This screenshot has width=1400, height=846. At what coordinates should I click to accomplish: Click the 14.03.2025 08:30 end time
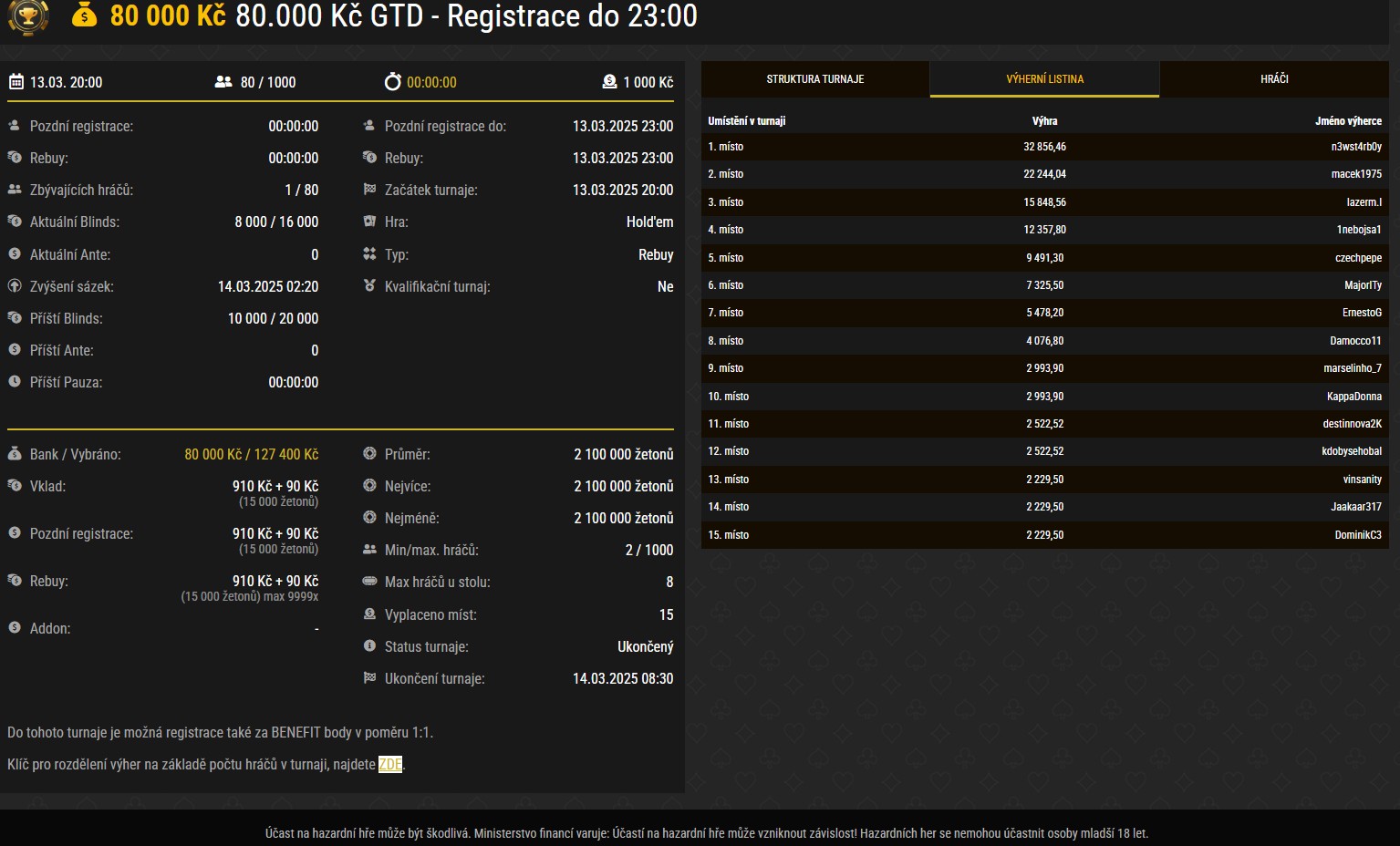point(623,678)
